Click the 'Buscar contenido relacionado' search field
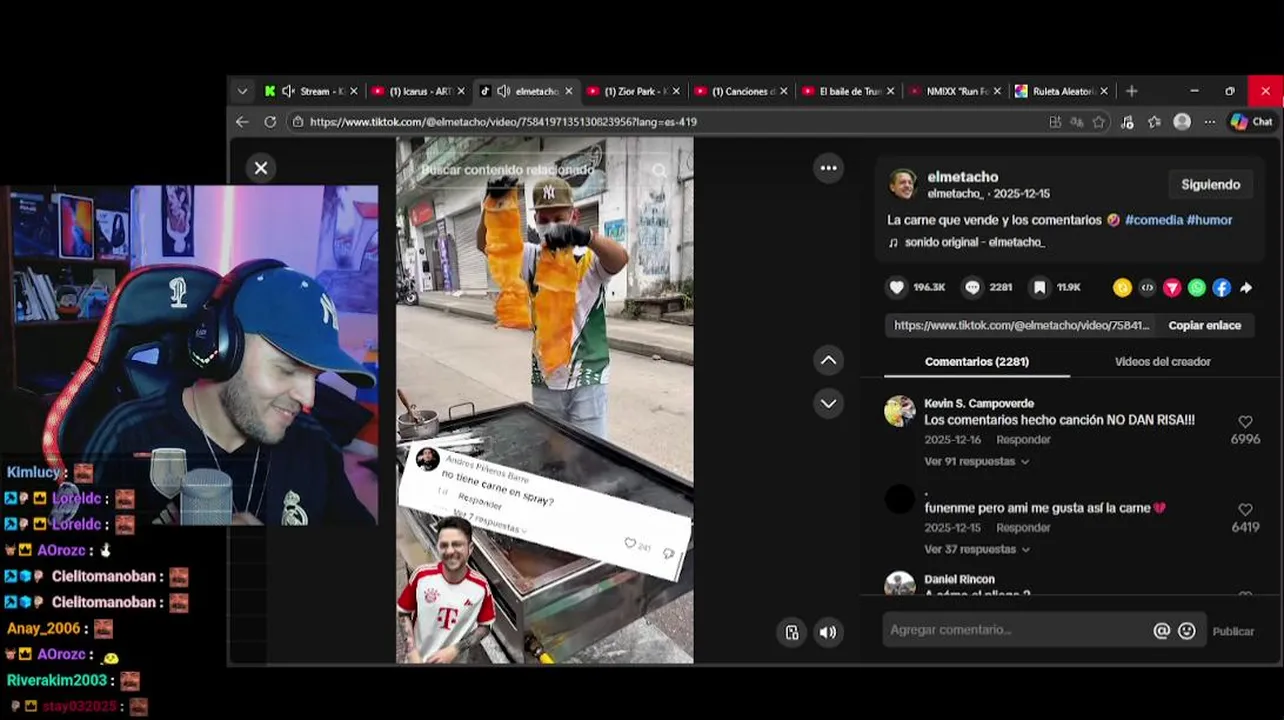 (x=507, y=170)
